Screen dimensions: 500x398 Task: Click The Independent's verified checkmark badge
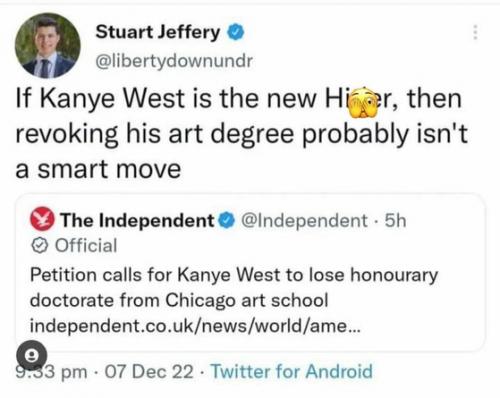pyautogui.click(x=226, y=220)
